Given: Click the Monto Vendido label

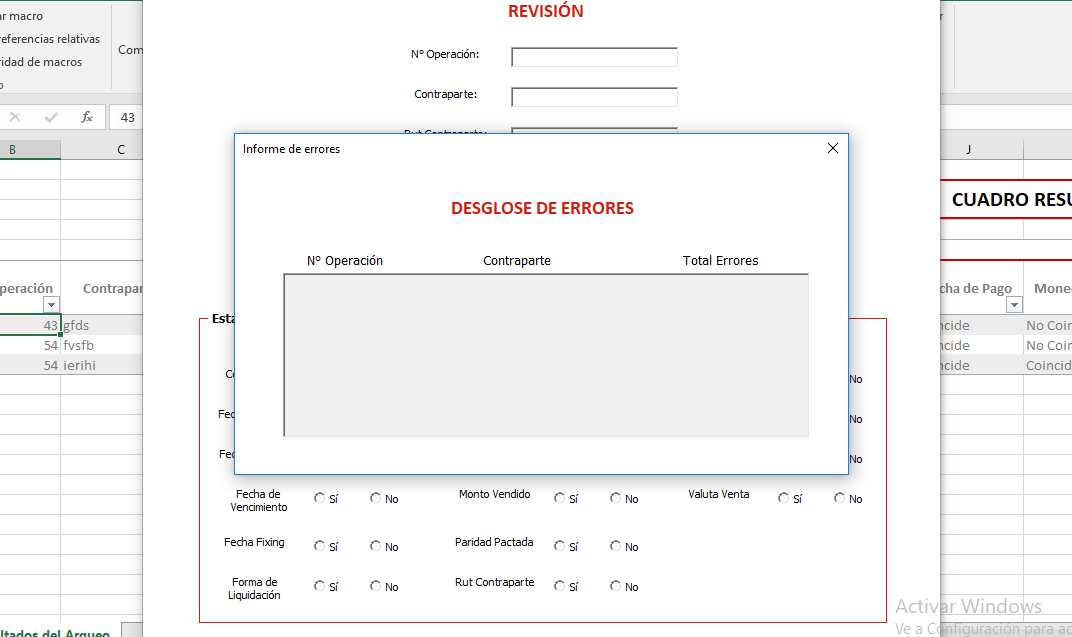Looking at the screenshot, I should click(494, 494).
